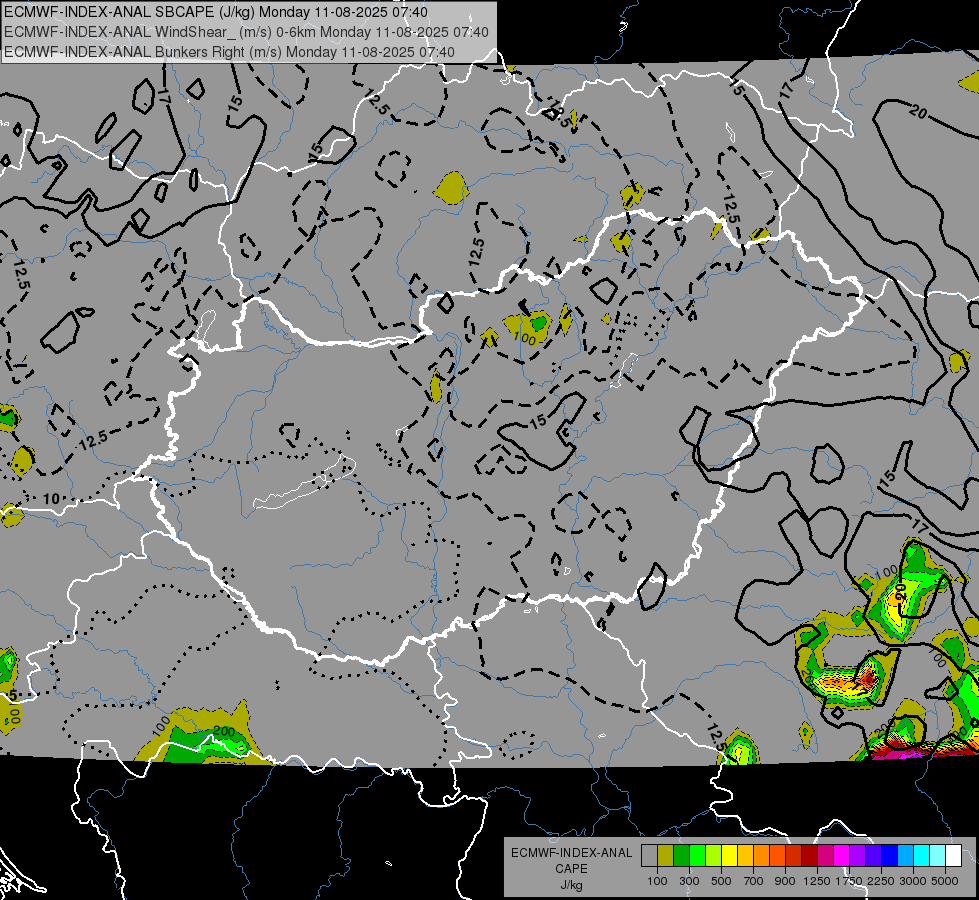Click the ECMWF-INDEX-ANAL legend heading

pos(571,853)
